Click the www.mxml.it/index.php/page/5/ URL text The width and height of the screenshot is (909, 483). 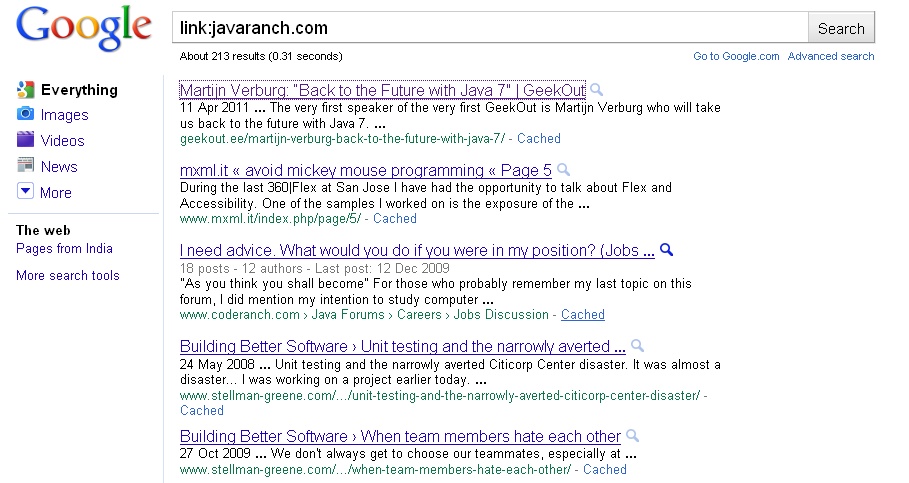pyautogui.click(x=270, y=219)
